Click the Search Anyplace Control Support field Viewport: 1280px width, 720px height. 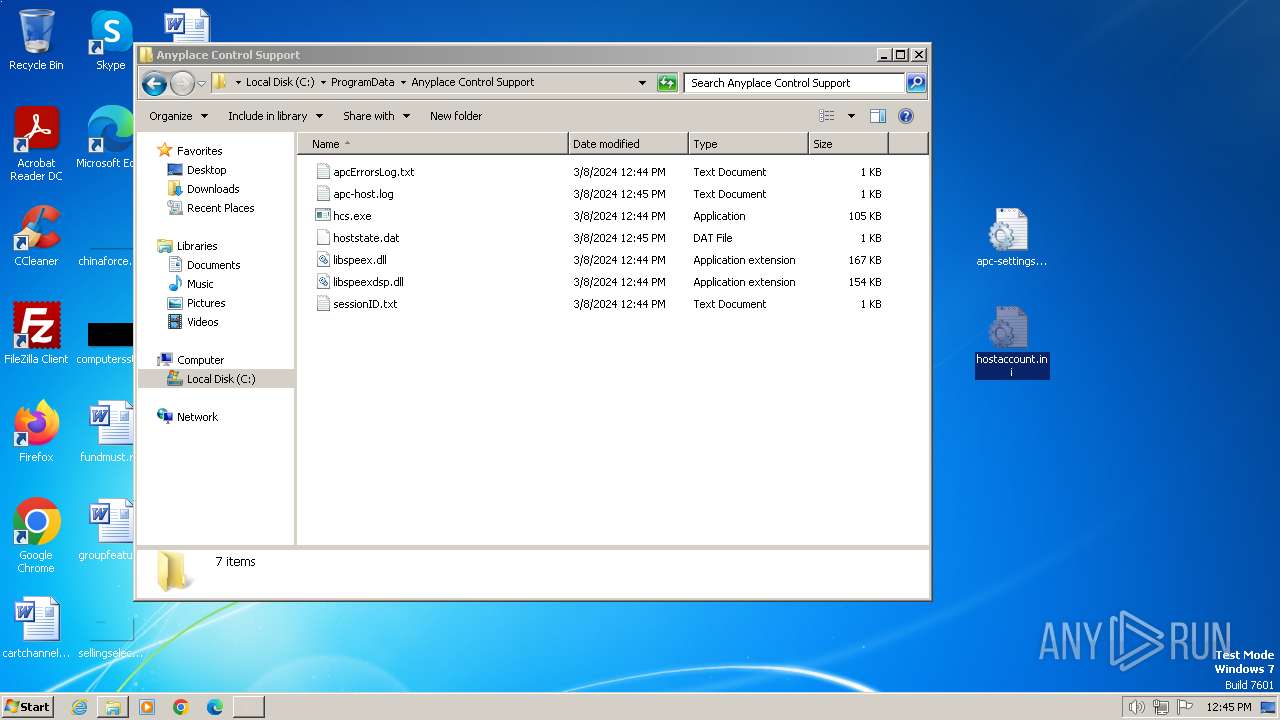click(x=794, y=83)
